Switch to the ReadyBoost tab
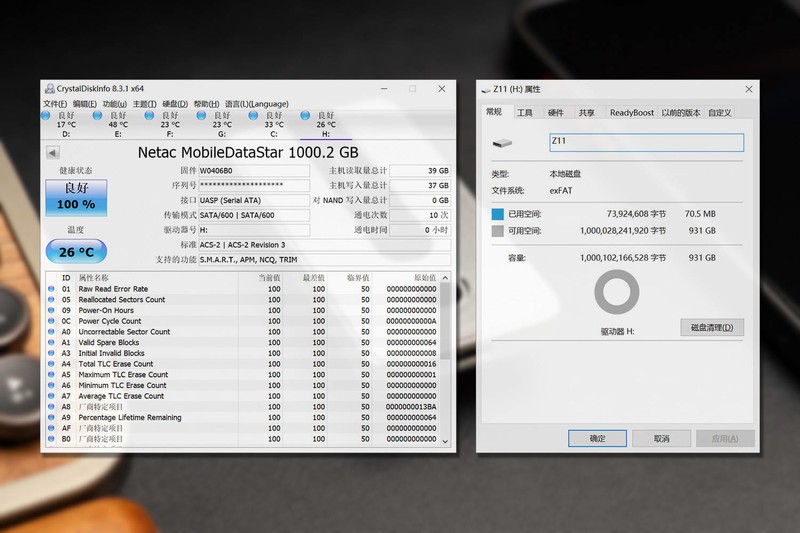Screen dimensions: 800x533 [x=631, y=113]
